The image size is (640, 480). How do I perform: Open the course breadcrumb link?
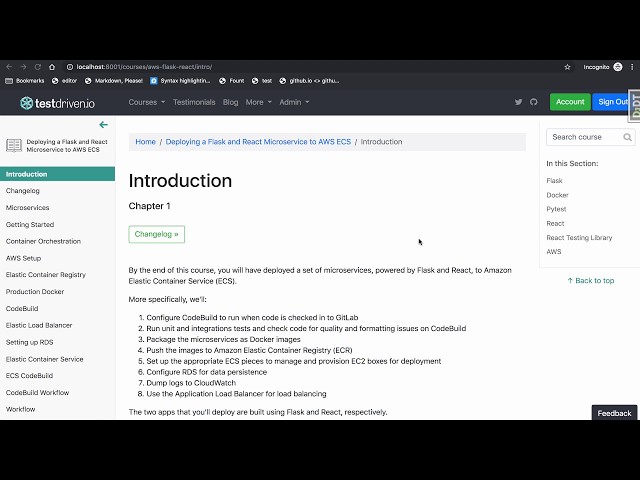(x=258, y=142)
